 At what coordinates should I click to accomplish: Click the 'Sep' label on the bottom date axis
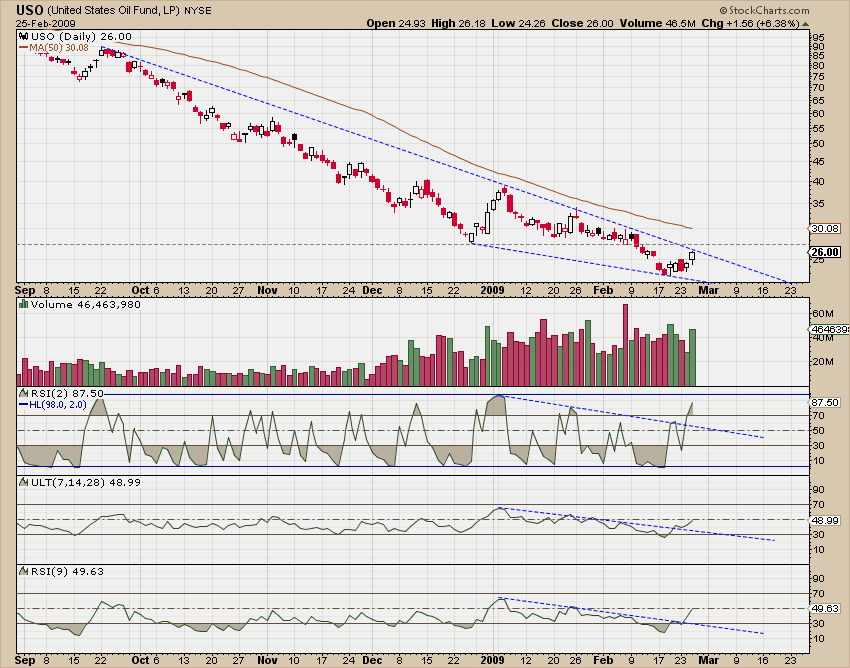pyautogui.click(x=25, y=660)
